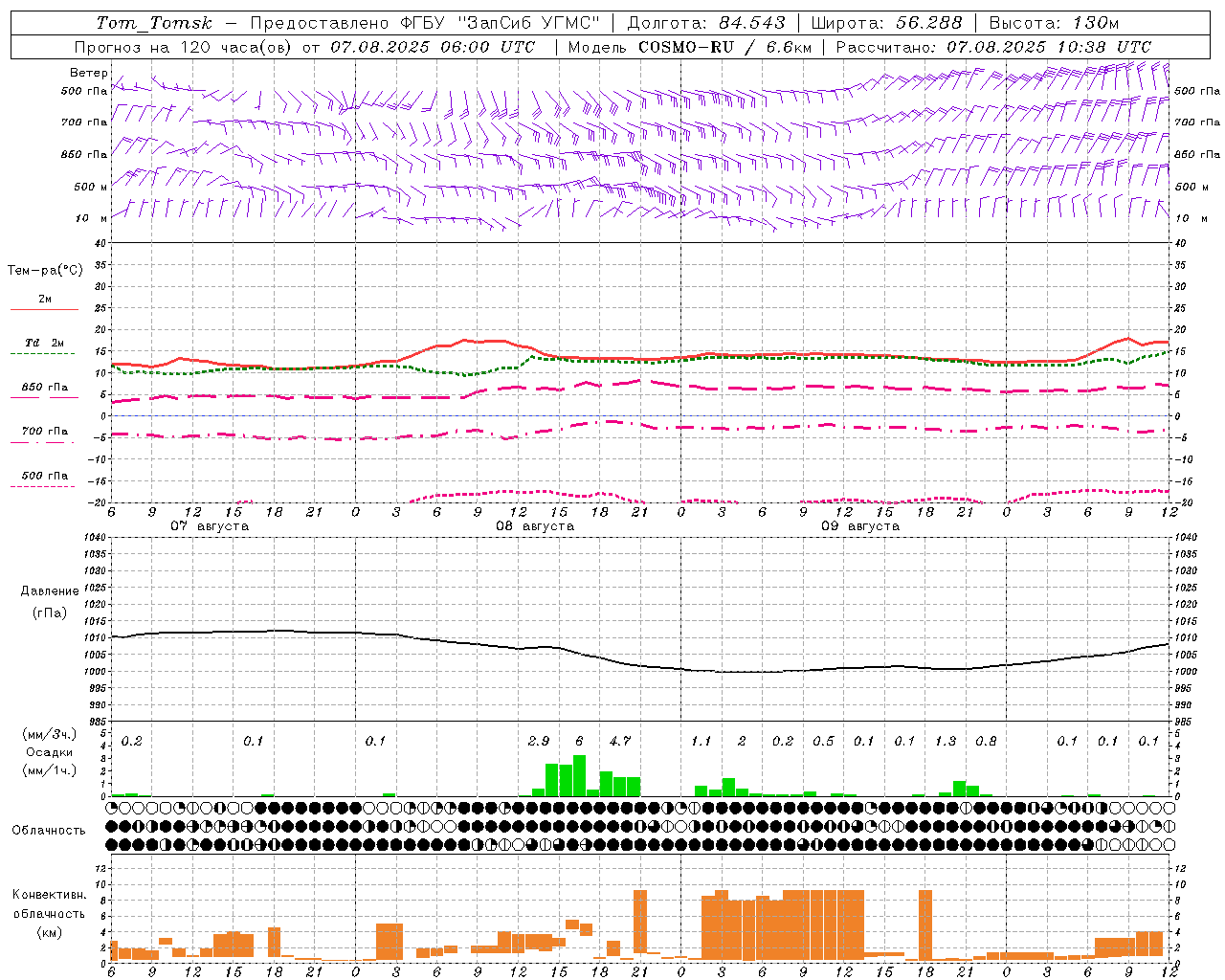Click the 500 гПа label in the temperature legend
The width and height of the screenshot is (1225, 980).
[44, 476]
